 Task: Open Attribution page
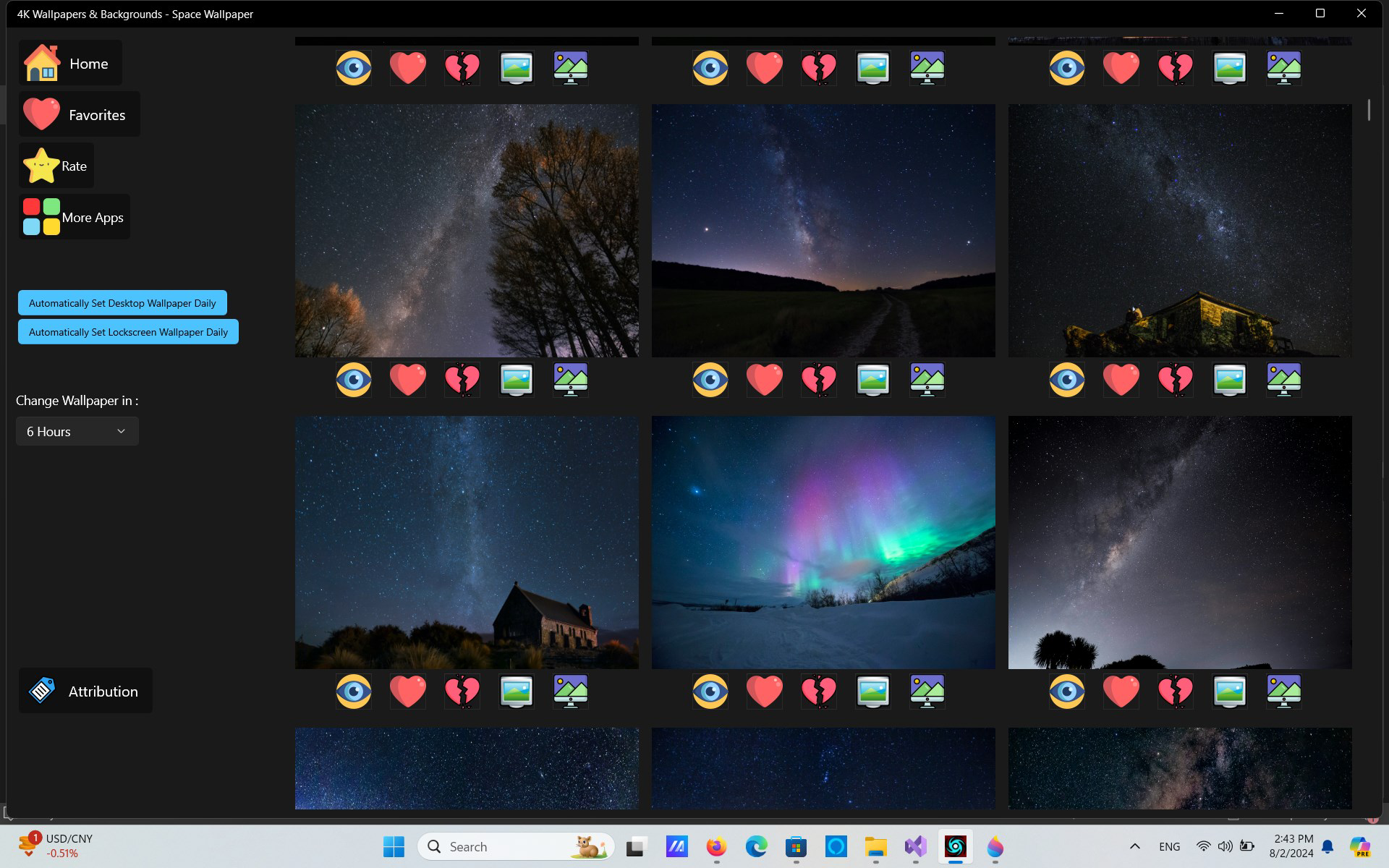(x=85, y=691)
